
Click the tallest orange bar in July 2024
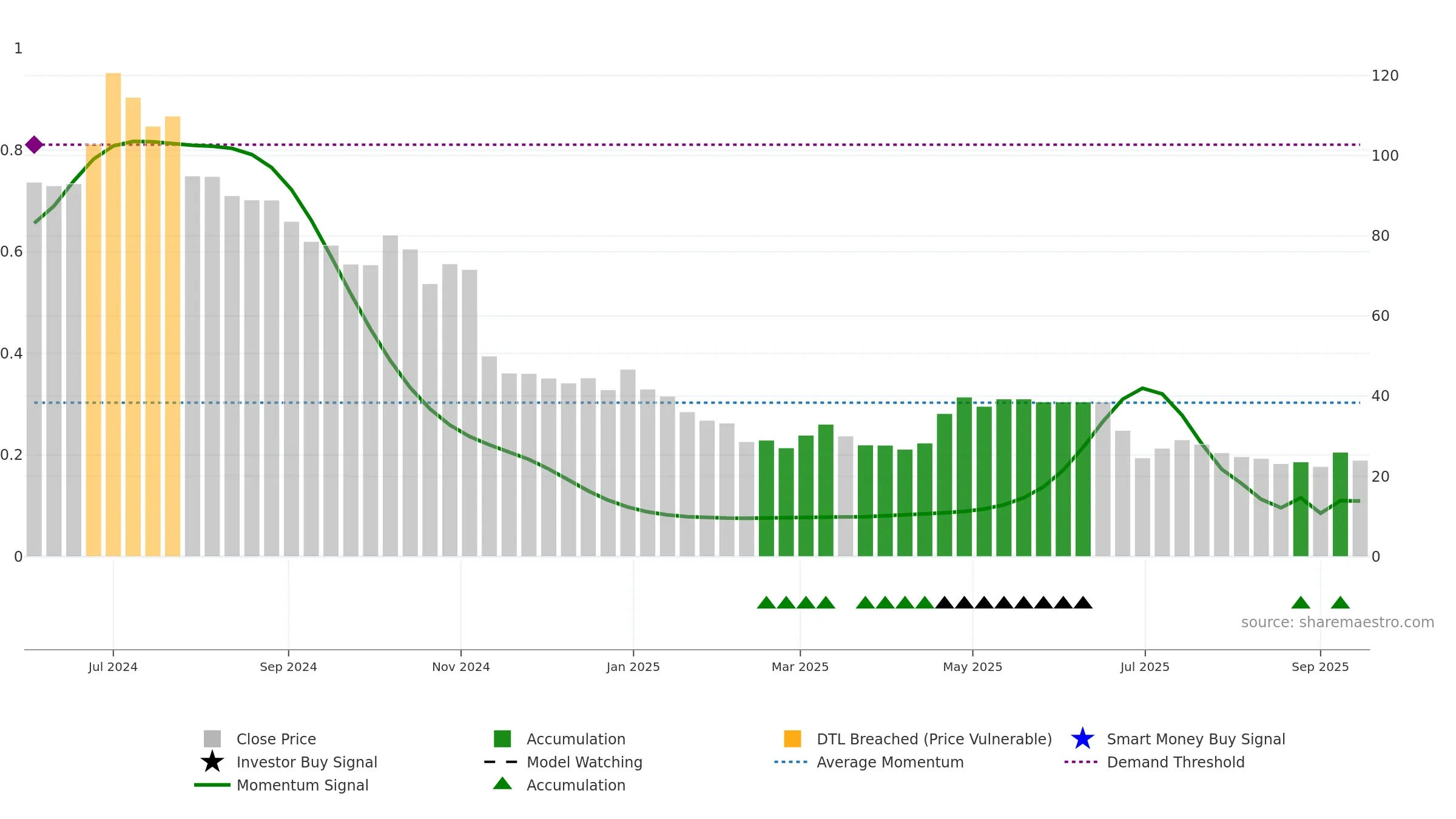pos(113,314)
